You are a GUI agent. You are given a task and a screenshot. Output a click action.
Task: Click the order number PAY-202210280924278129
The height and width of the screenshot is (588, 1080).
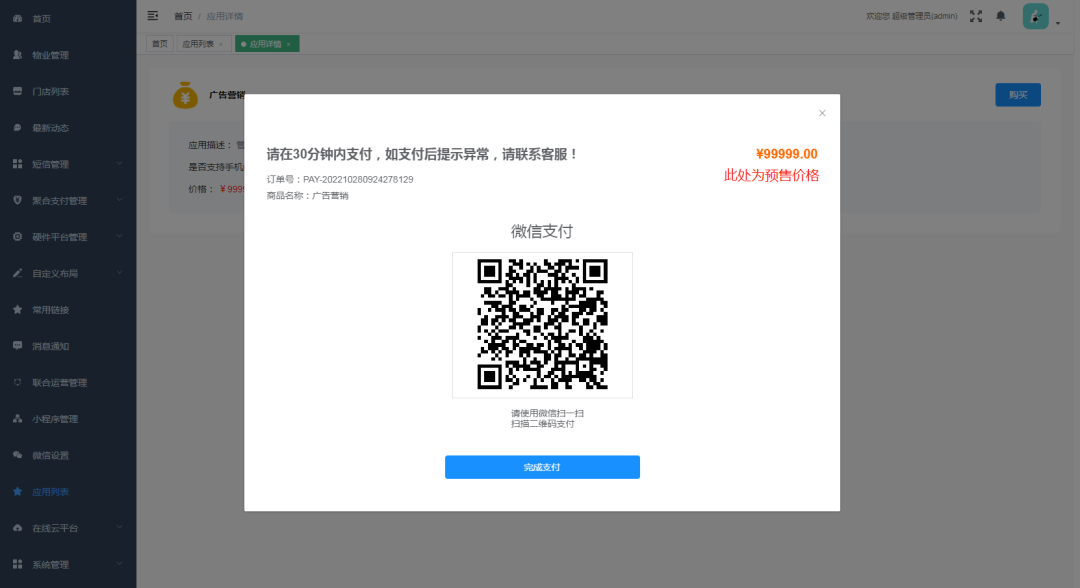click(x=358, y=179)
